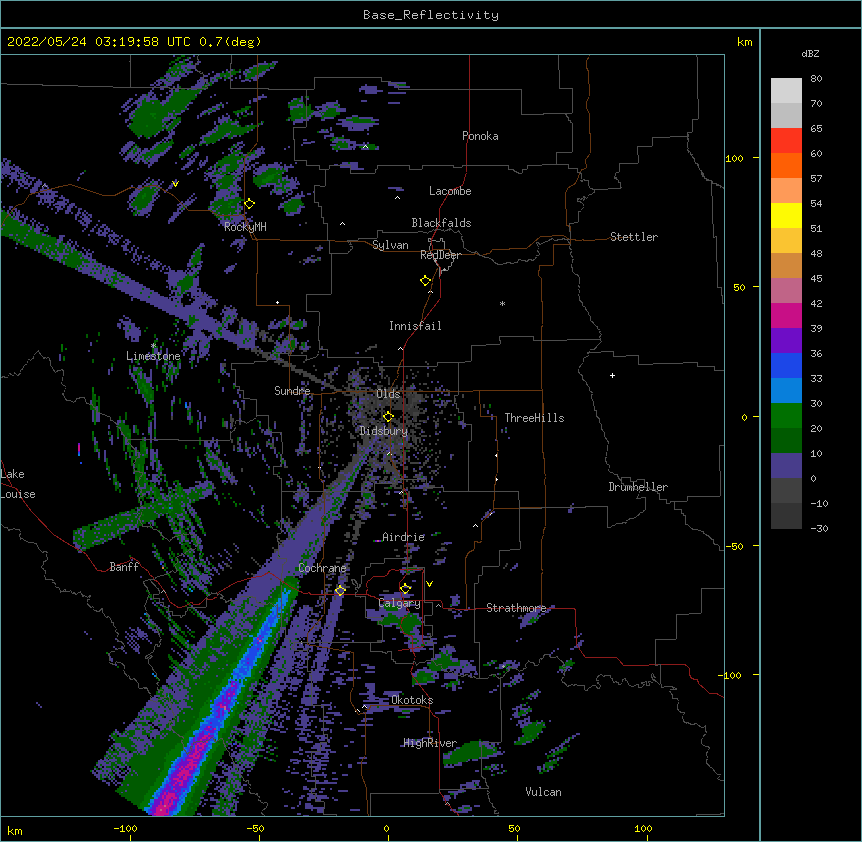862x842 pixels.
Task: Select the yellow station marker south of RedDeer
Action: pos(426,281)
